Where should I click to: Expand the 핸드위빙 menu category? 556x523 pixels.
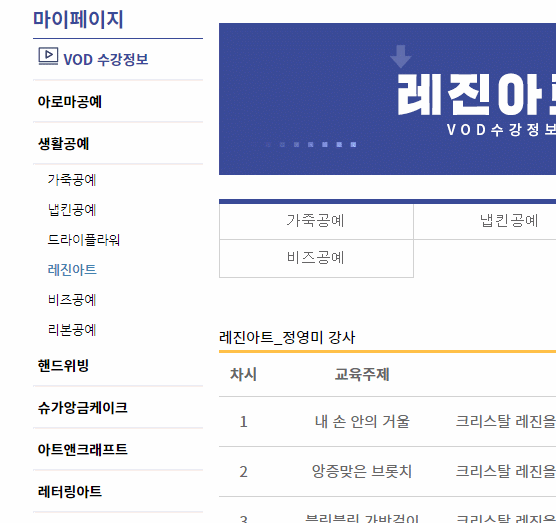[x=63, y=366]
